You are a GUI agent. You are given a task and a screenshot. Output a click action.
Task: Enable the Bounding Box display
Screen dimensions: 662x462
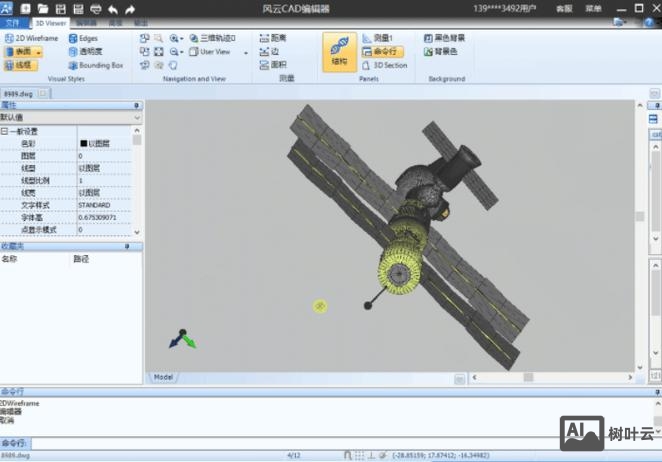pyautogui.click(x=96, y=65)
